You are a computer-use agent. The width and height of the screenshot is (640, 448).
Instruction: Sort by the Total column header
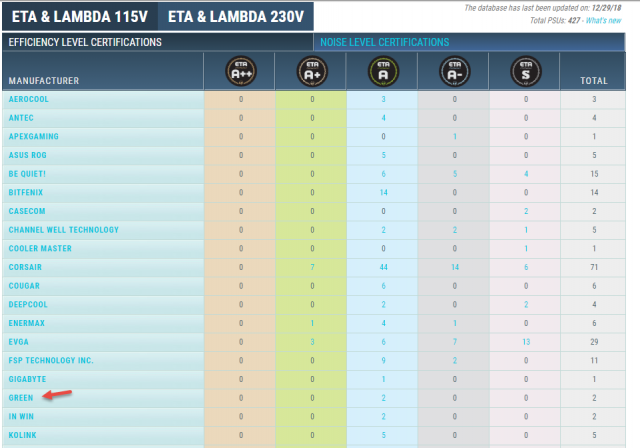(594, 80)
